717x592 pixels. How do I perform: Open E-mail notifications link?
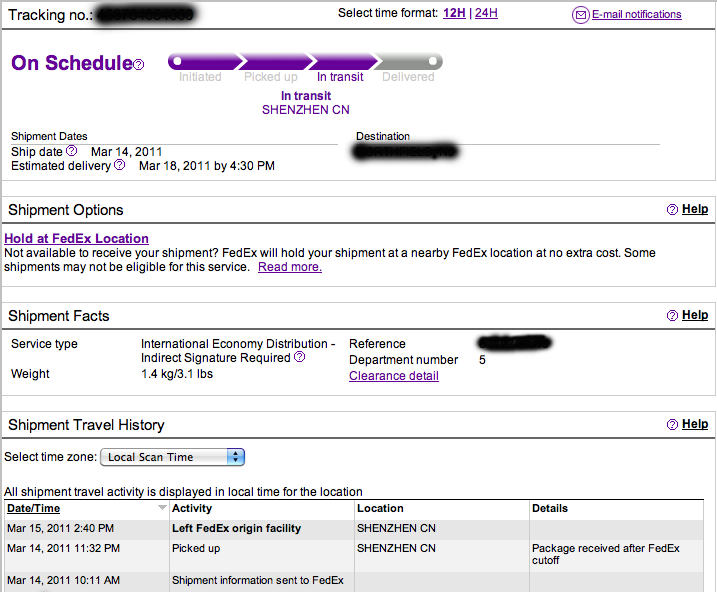[637, 15]
